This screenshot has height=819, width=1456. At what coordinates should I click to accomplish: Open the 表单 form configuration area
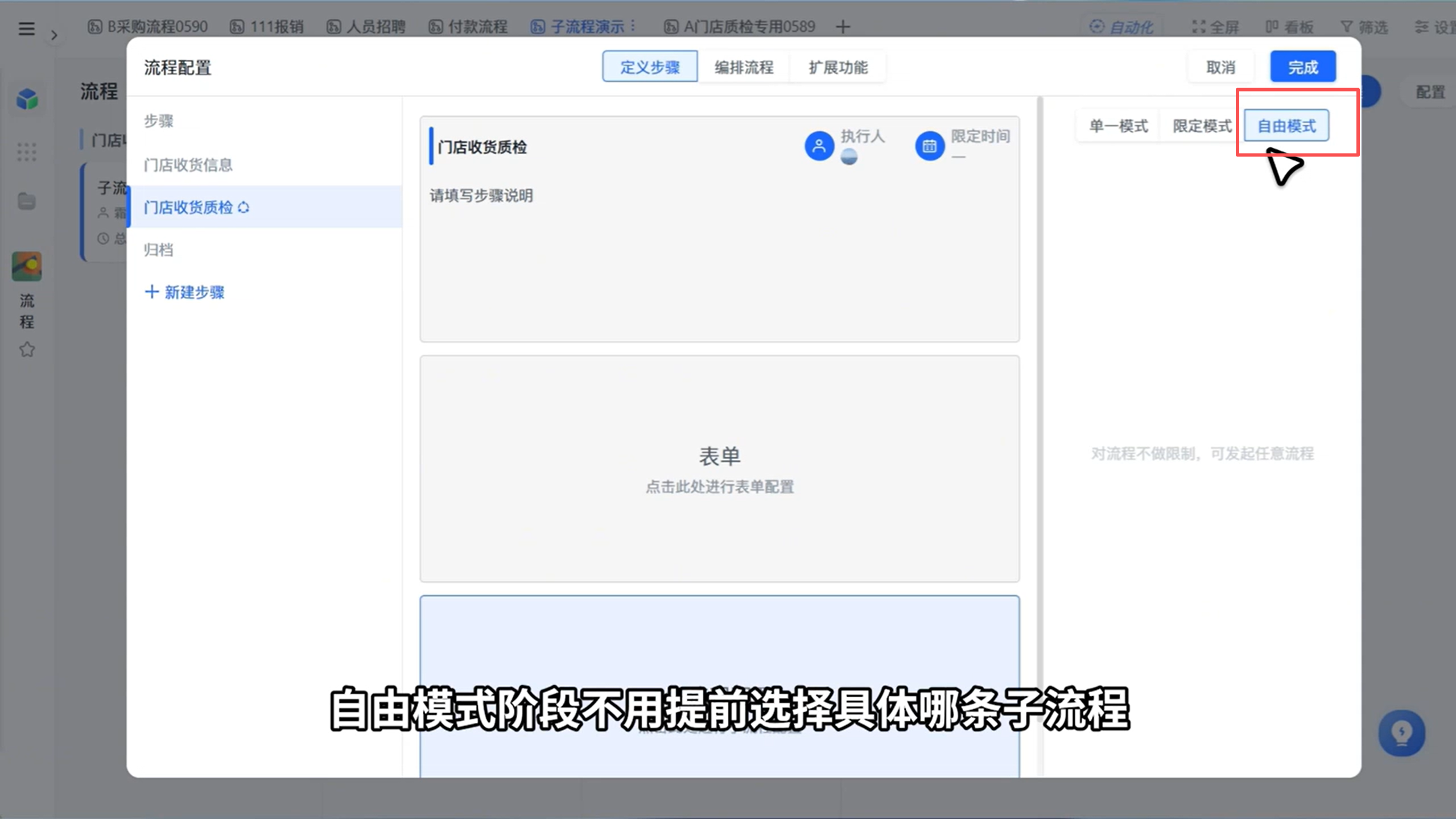(x=719, y=469)
